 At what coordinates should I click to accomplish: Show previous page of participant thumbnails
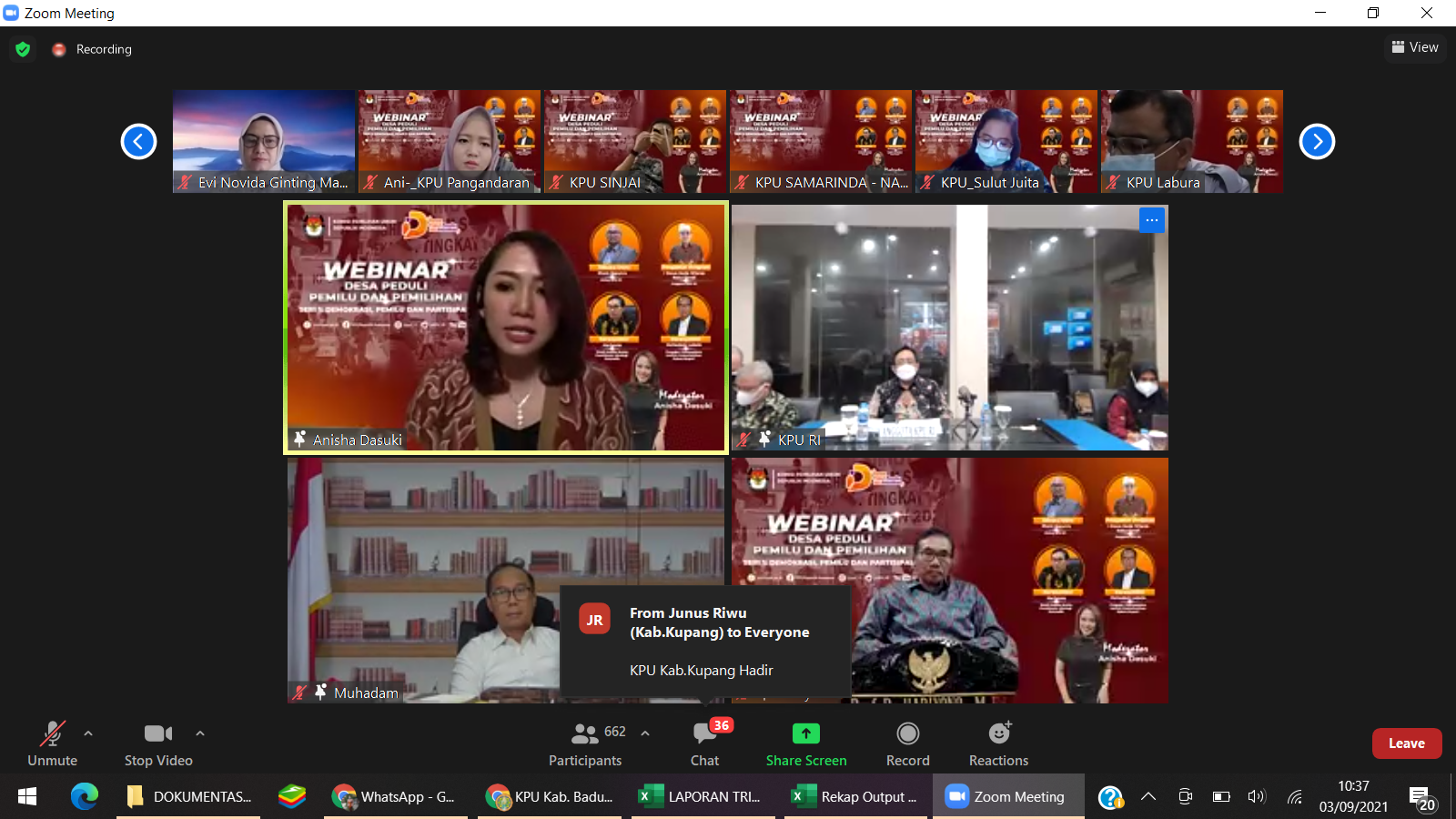pos(138,141)
